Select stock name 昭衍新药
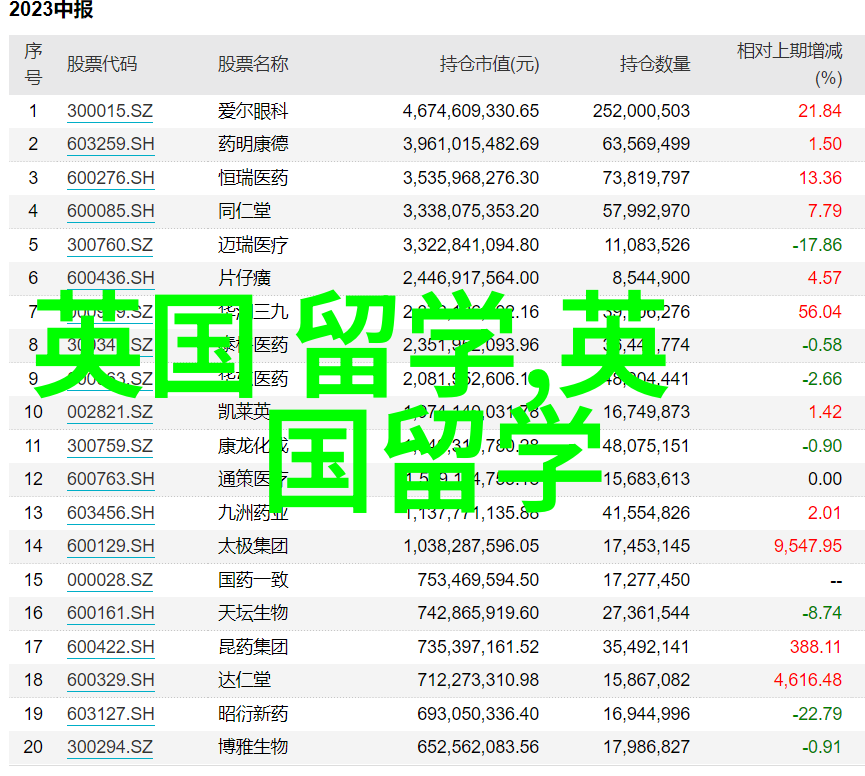865x776 pixels. tap(253, 714)
